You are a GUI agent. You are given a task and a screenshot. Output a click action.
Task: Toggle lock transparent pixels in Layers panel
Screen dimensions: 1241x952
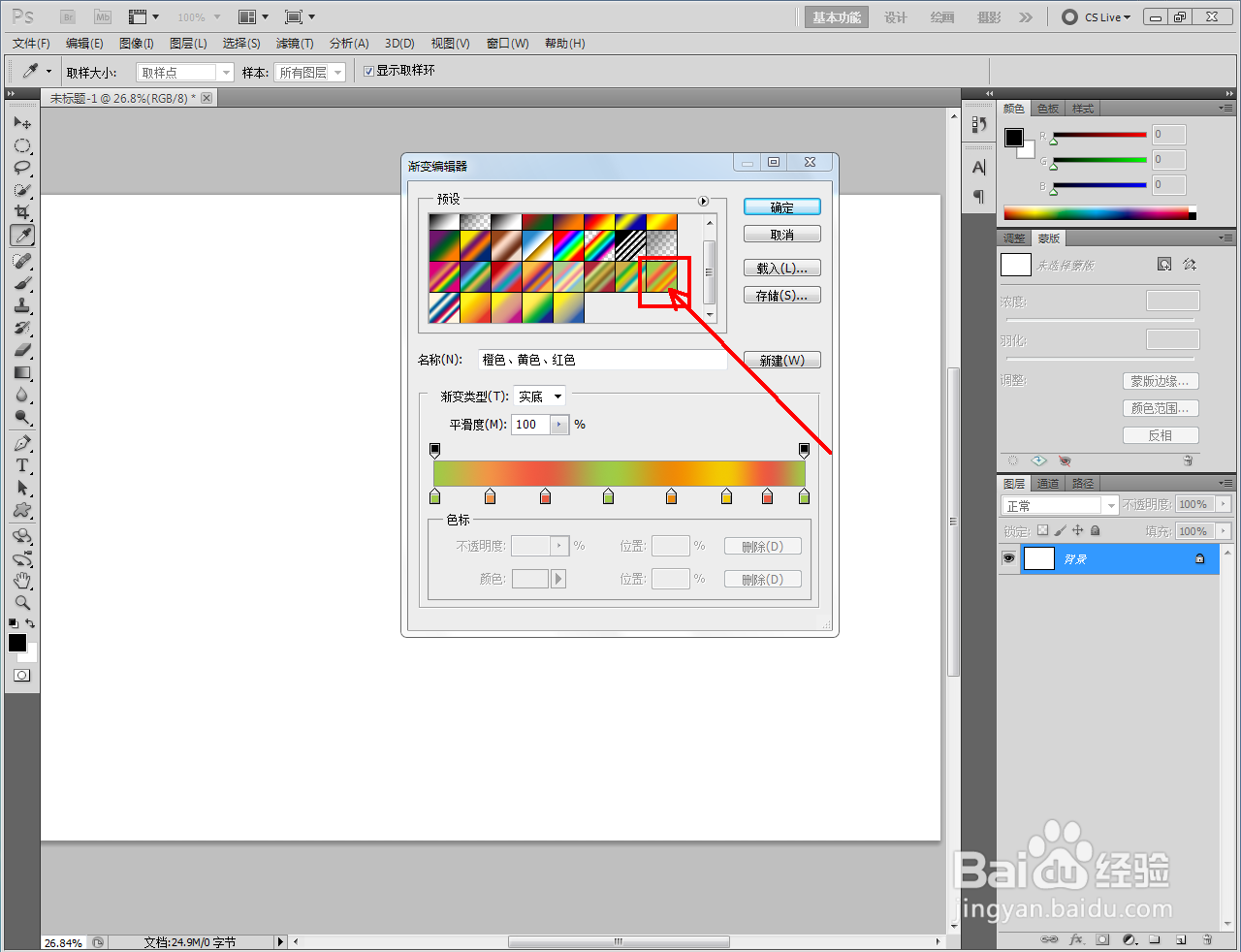(x=1042, y=530)
